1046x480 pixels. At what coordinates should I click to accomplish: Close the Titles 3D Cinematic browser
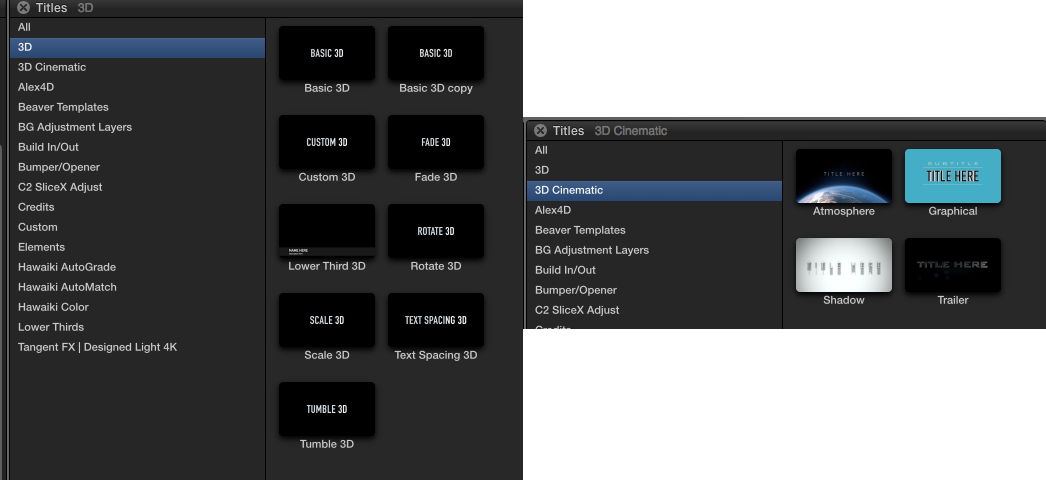(x=540, y=131)
